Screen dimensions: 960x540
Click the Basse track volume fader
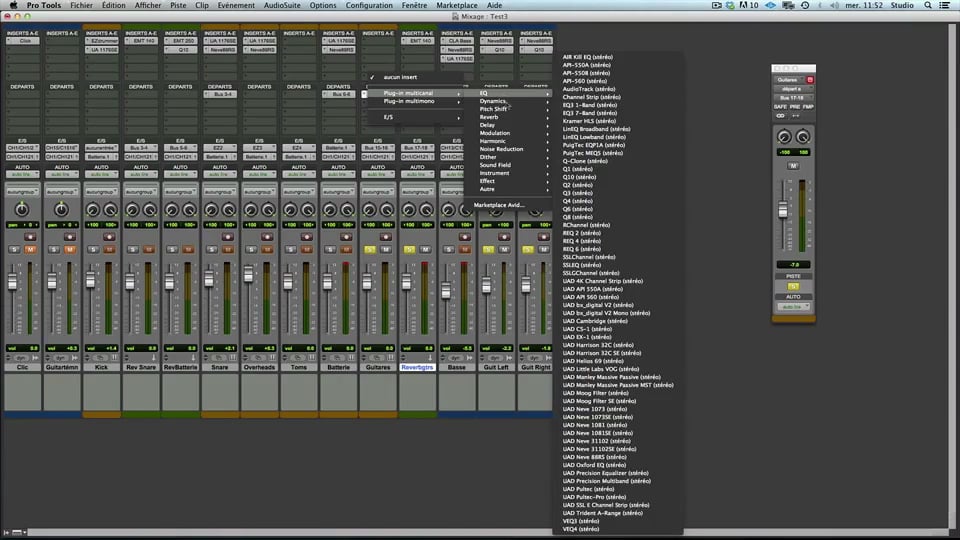(446, 289)
